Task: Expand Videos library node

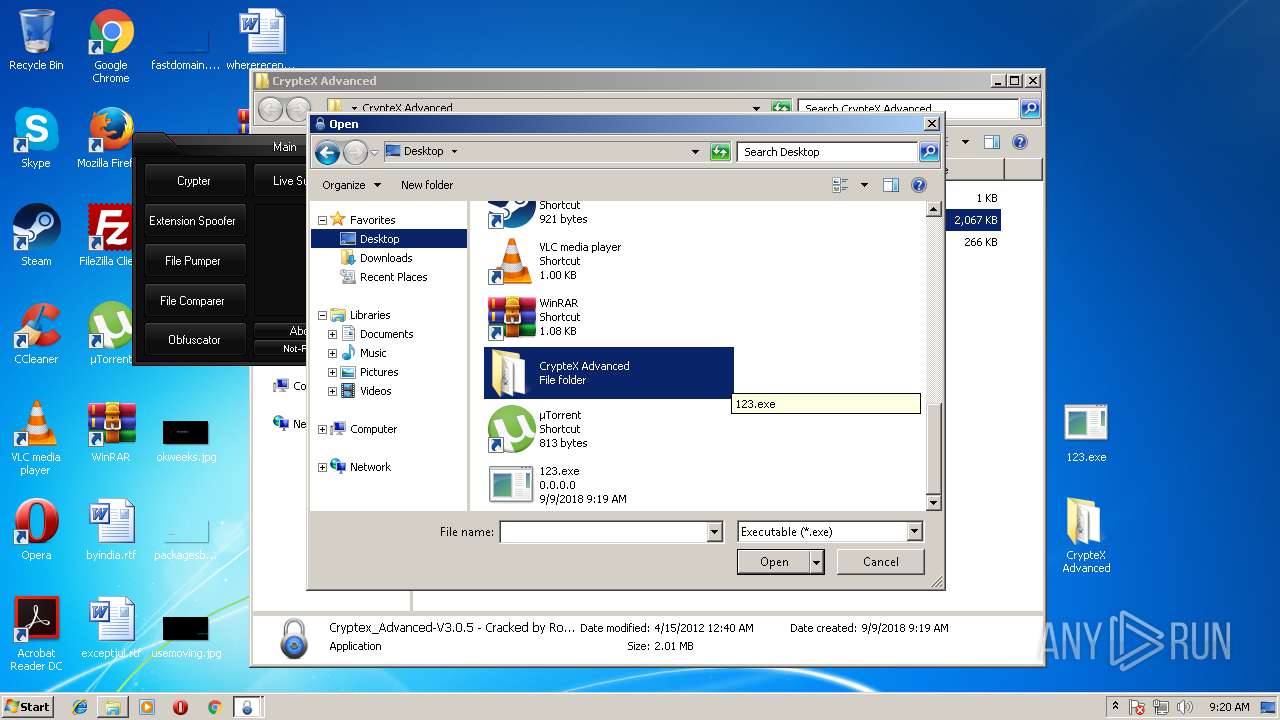Action: (332, 391)
